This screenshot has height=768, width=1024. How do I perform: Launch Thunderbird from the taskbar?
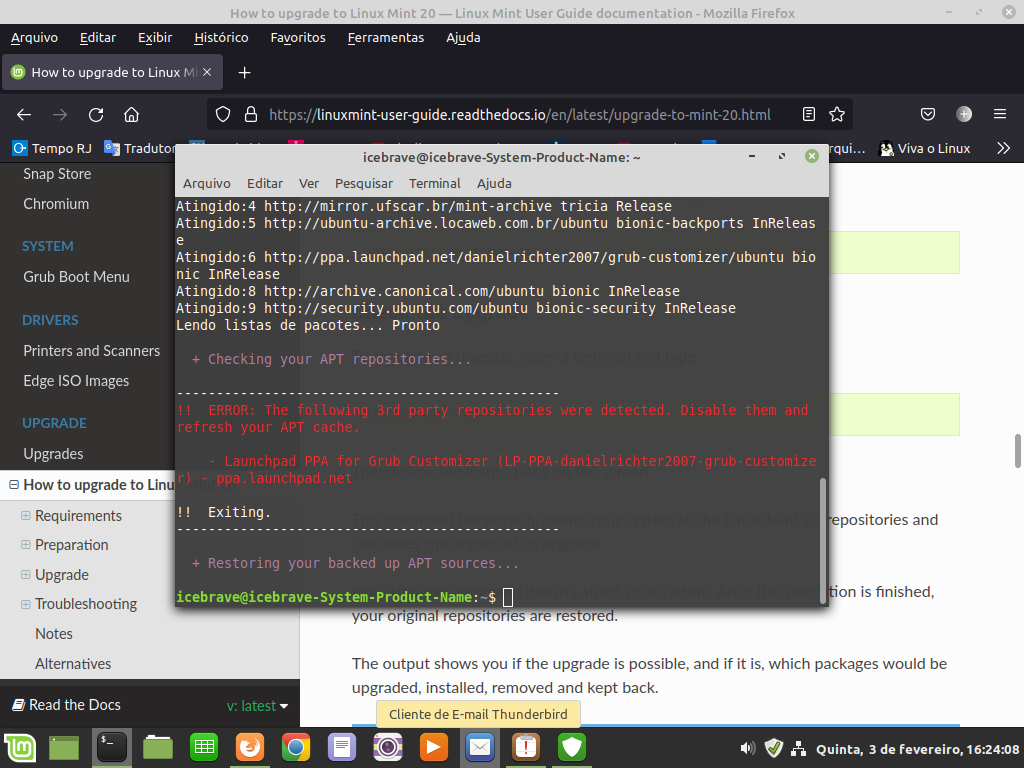click(480, 746)
